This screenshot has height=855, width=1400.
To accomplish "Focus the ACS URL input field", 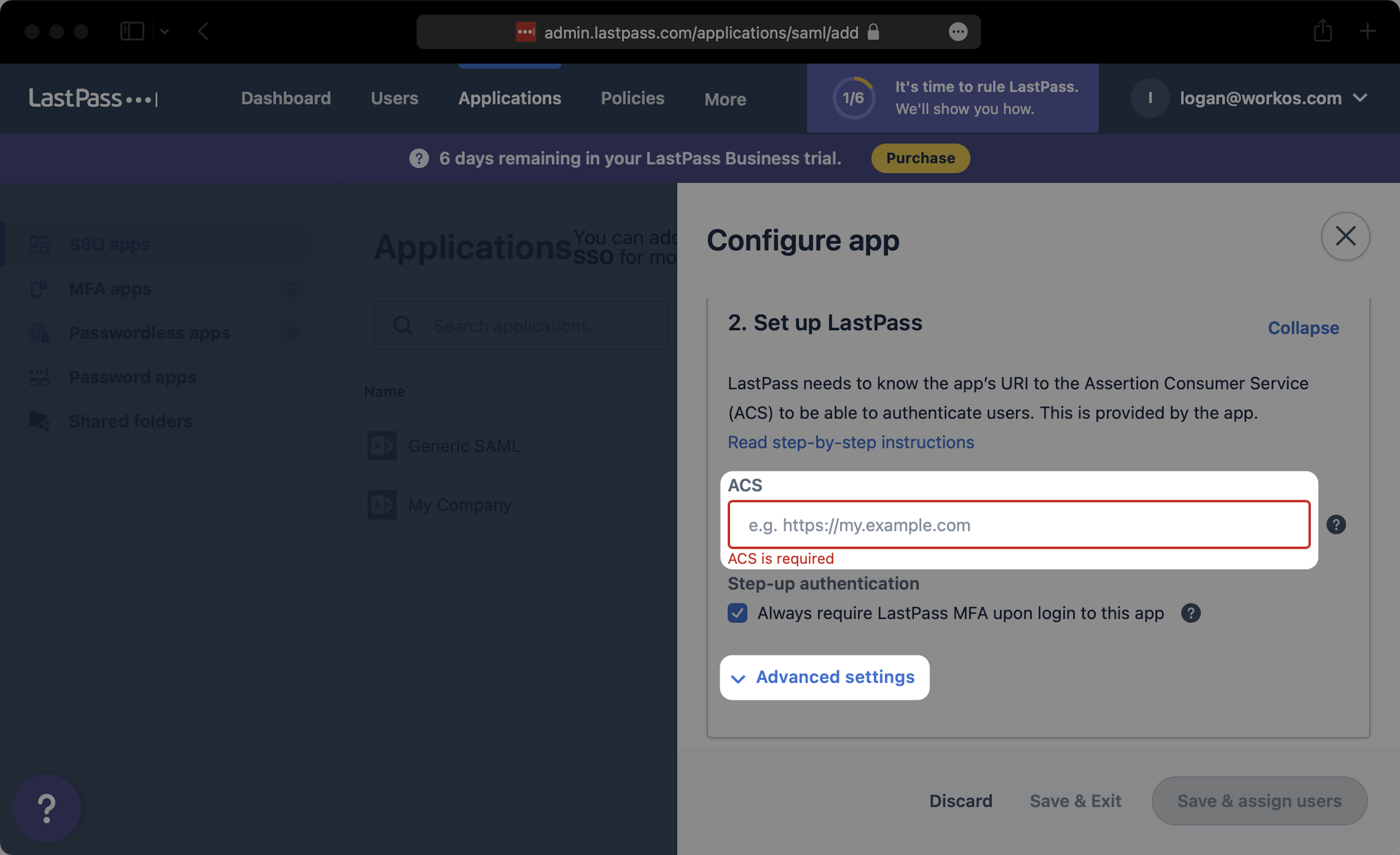I will point(1018,524).
